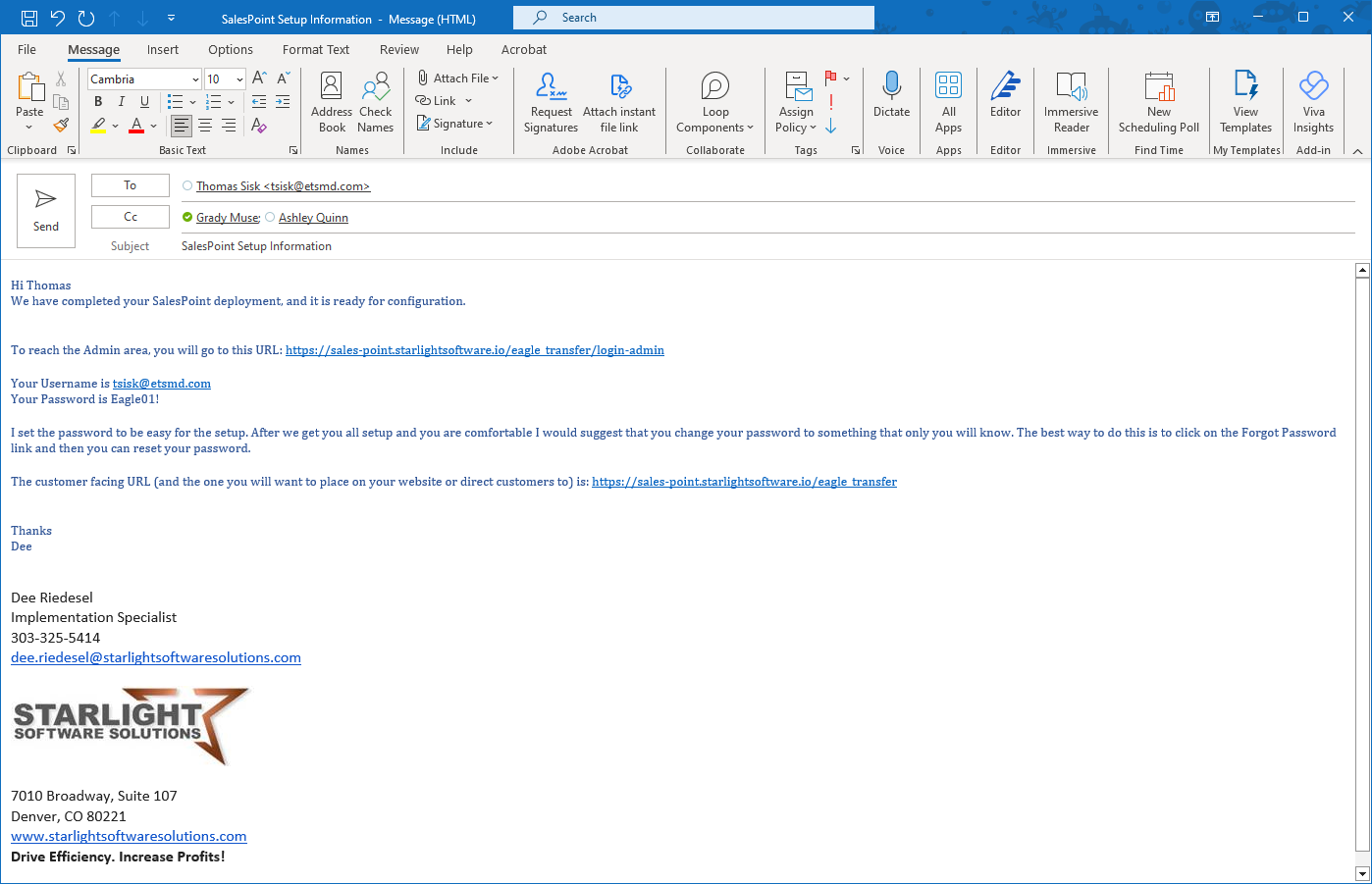Switch to the Format Text tab
Screen dimensions: 1372x884
316,49
